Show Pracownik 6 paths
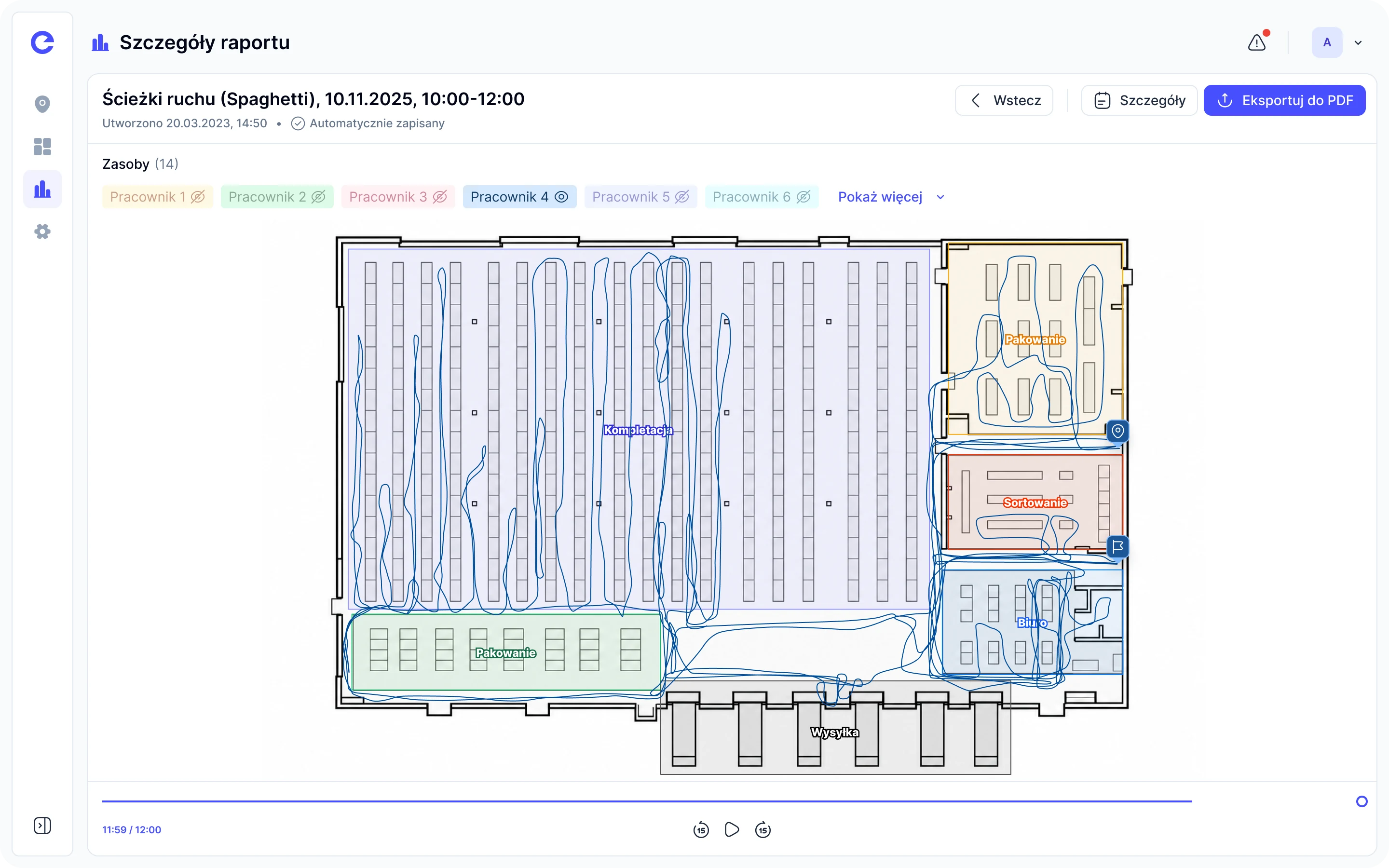 762,197
